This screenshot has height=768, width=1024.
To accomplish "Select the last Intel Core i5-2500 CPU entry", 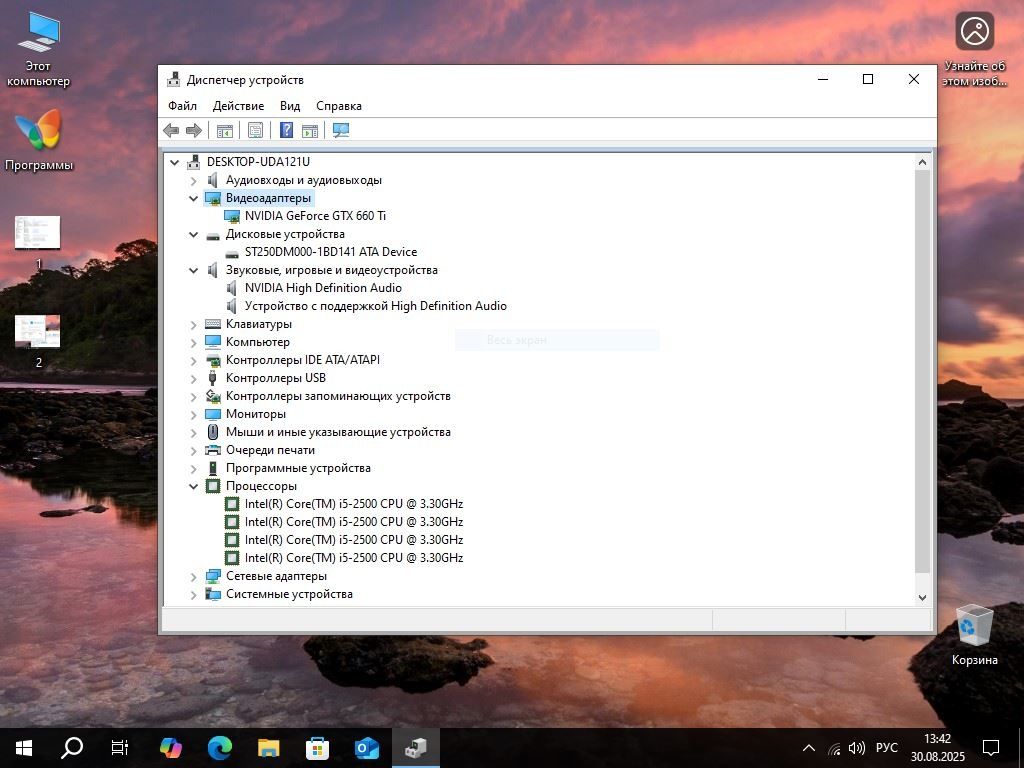I will click(x=354, y=558).
